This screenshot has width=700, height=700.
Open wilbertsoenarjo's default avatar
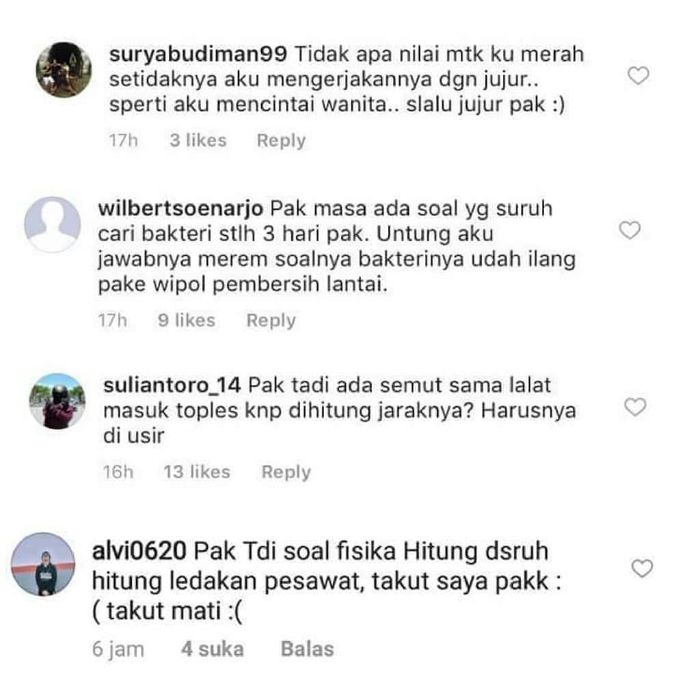[x=52, y=224]
